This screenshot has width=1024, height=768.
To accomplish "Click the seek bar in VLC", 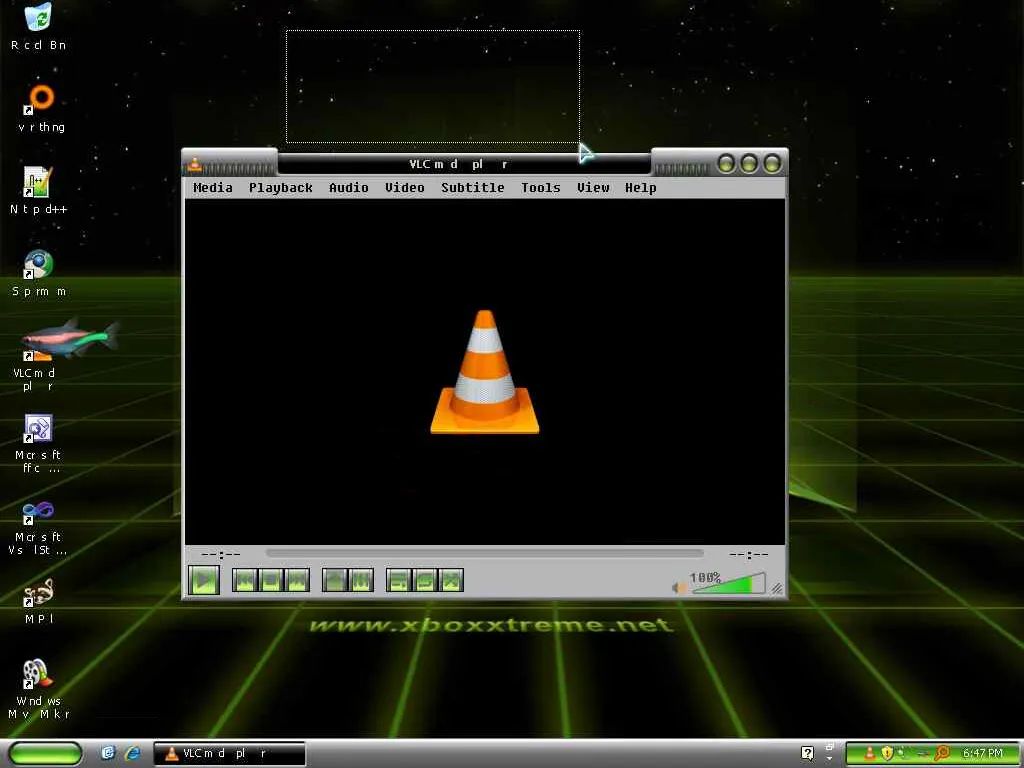I will click(x=485, y=553).
